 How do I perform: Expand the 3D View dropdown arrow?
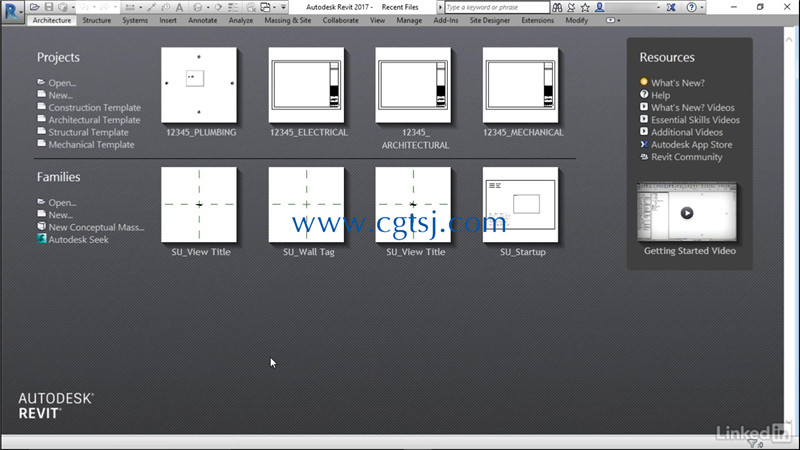point(208,7)
